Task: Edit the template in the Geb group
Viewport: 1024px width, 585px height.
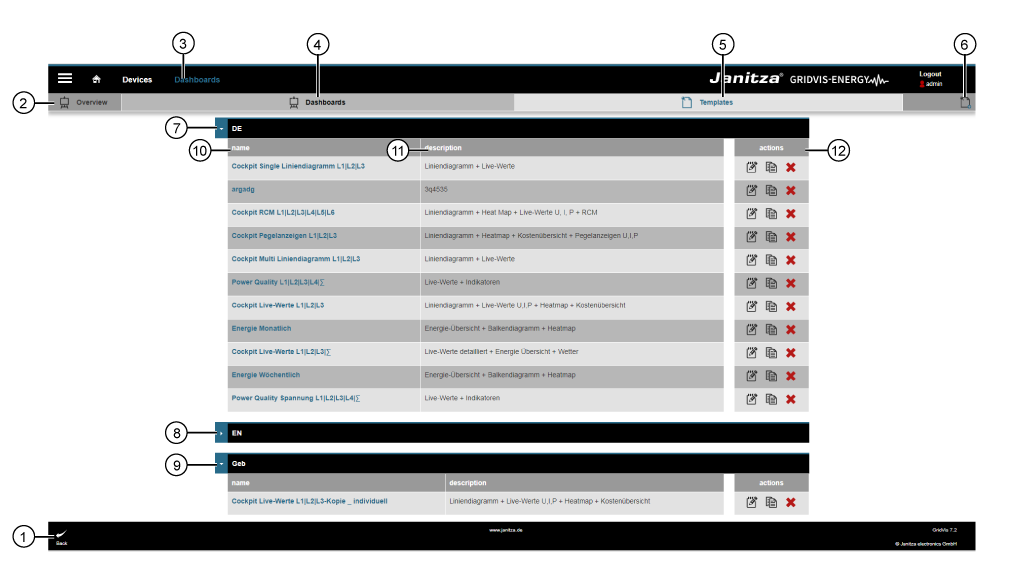Action: [x=751, y=502]
